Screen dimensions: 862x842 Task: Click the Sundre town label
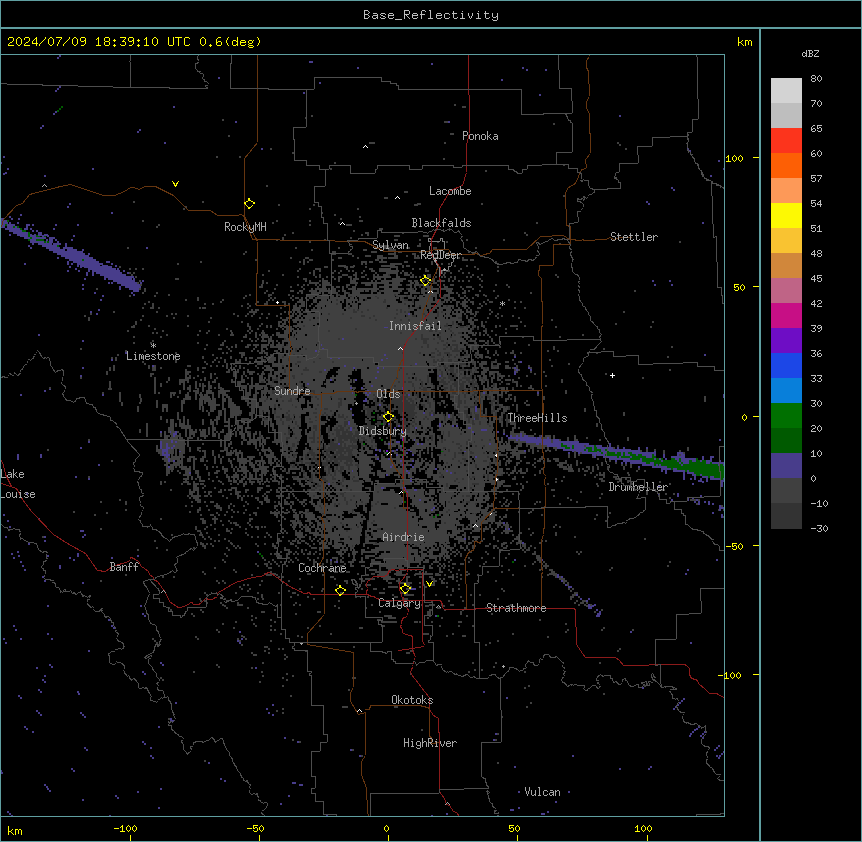(x=292, y=391)
